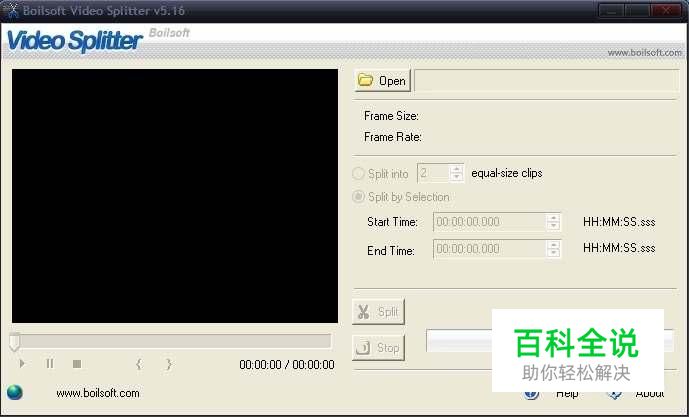The width and height of the screenshot is (689, 417).
Task: Close the Boilsoft Video Splitter window
Action: (666, 11)
